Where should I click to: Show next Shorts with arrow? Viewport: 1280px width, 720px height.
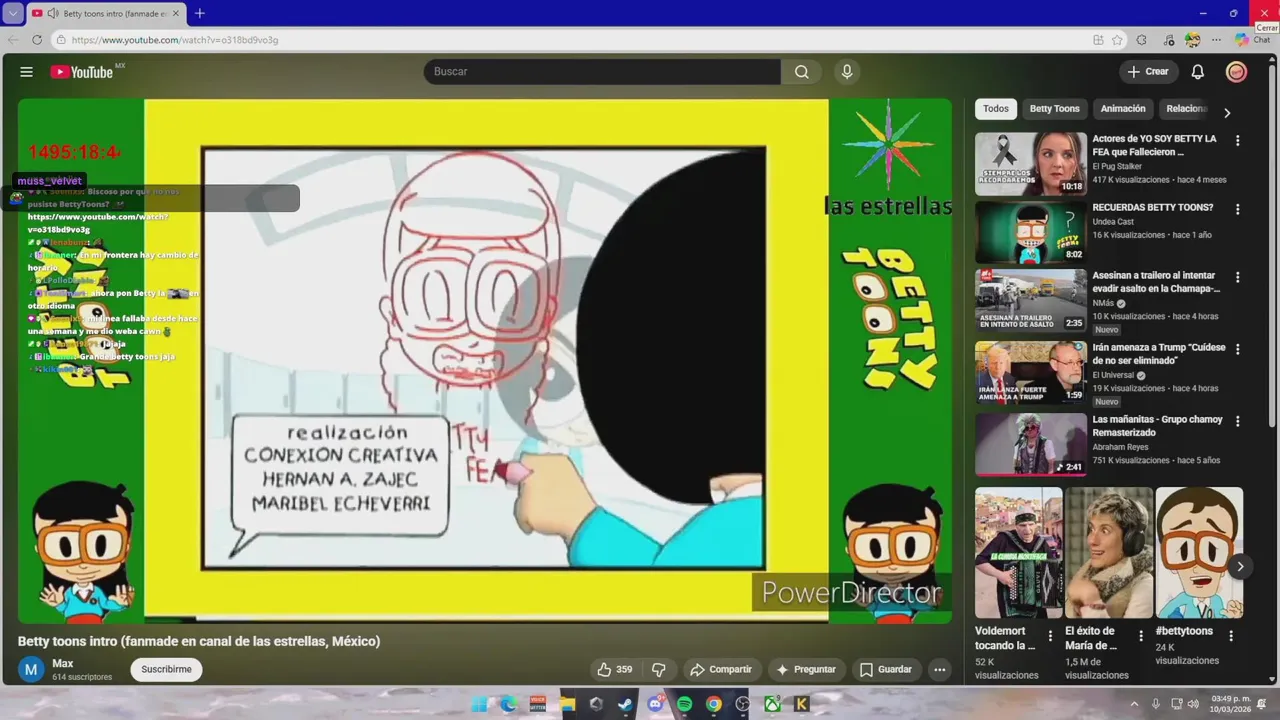pos(1240,566)
